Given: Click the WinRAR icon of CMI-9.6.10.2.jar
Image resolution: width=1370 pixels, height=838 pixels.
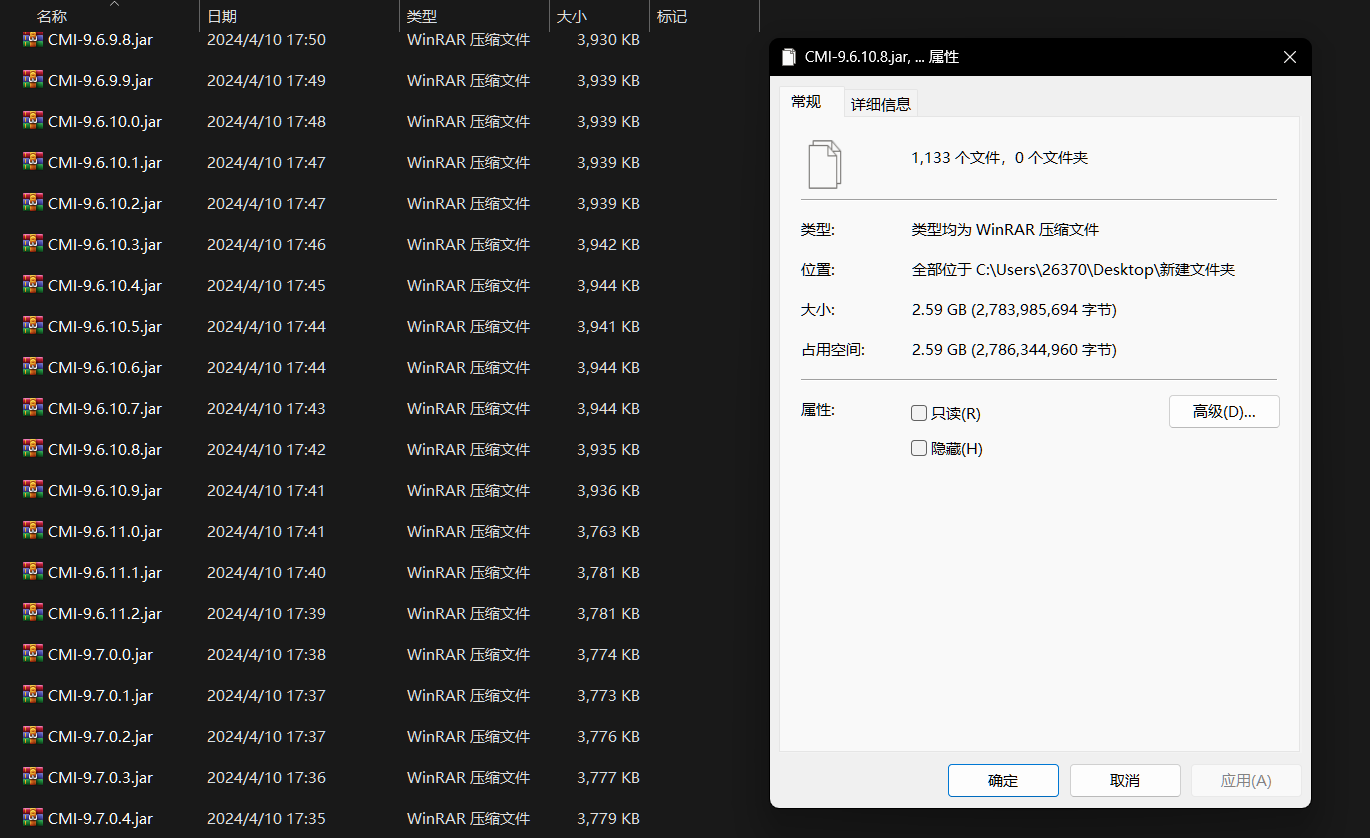Looking at the screenshot, I should (33, 202).
